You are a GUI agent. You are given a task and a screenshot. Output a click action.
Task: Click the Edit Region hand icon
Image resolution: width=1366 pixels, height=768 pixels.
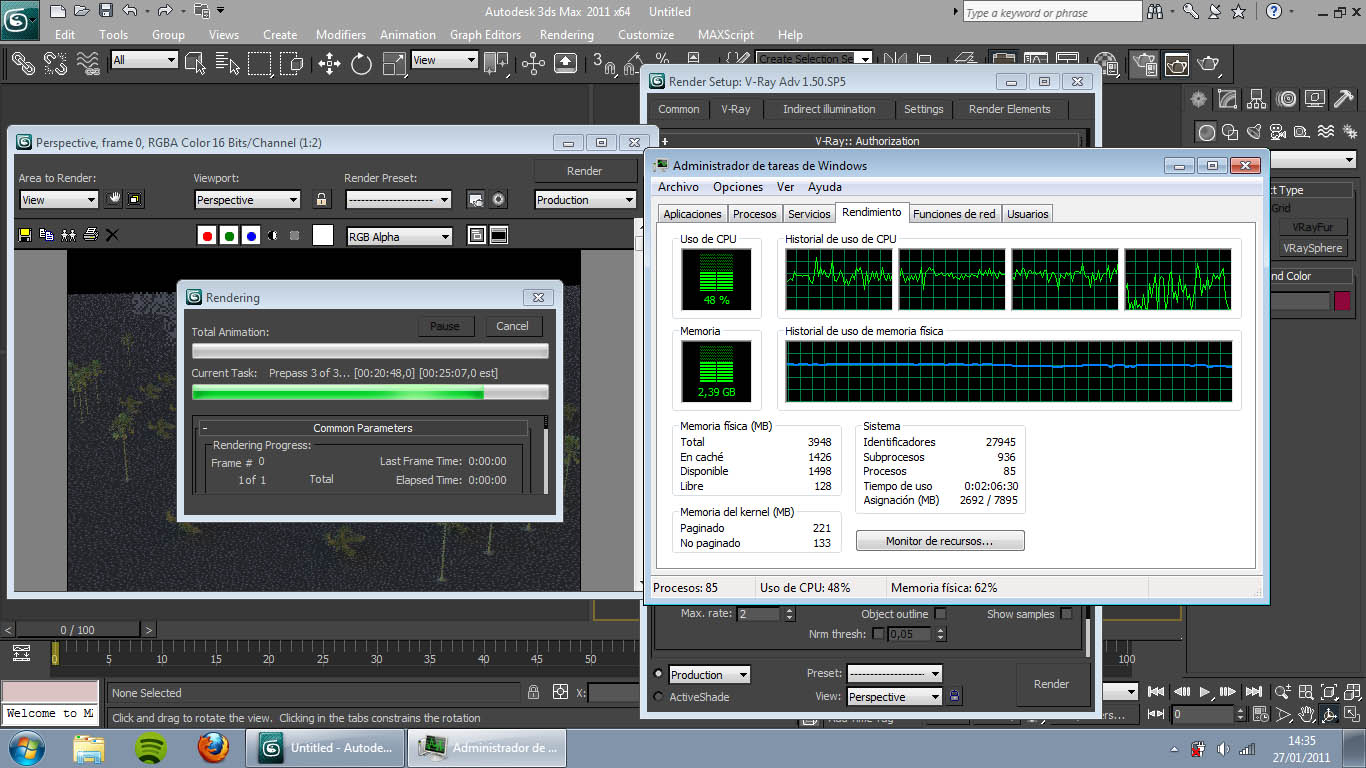(x=114, y=199)
